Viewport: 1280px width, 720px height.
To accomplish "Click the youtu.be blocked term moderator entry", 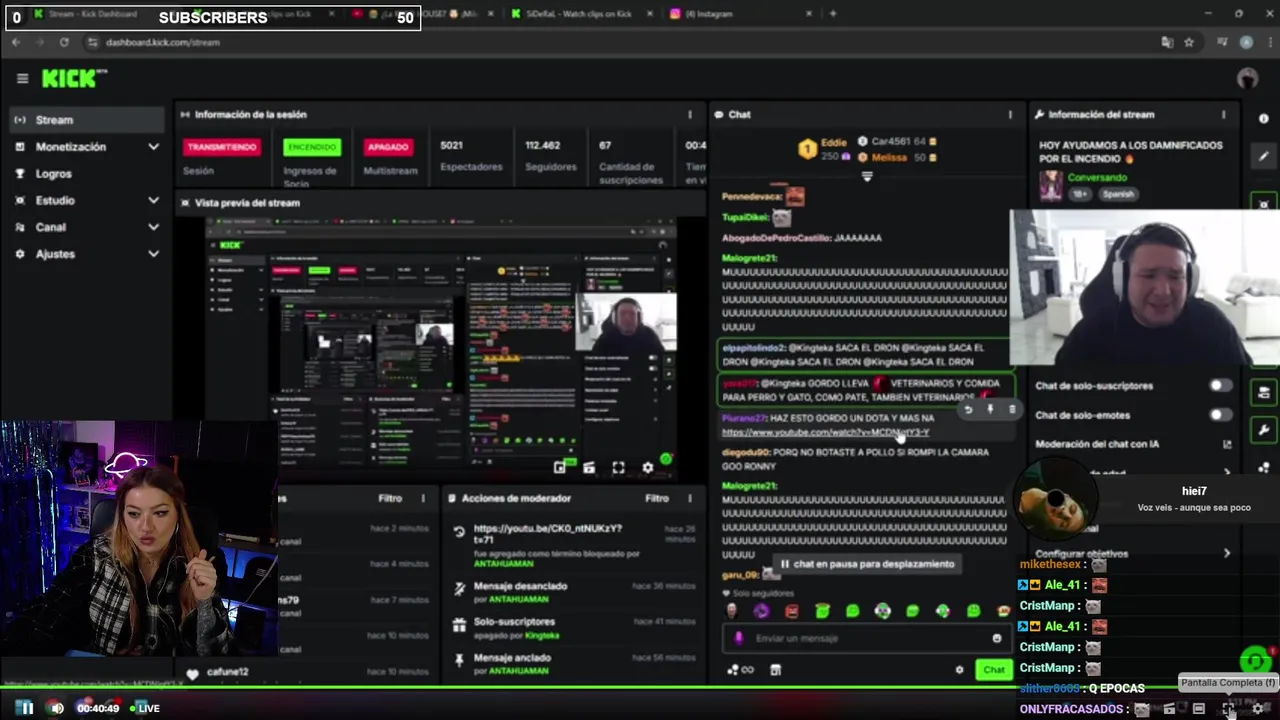I will tap(574, 545).
